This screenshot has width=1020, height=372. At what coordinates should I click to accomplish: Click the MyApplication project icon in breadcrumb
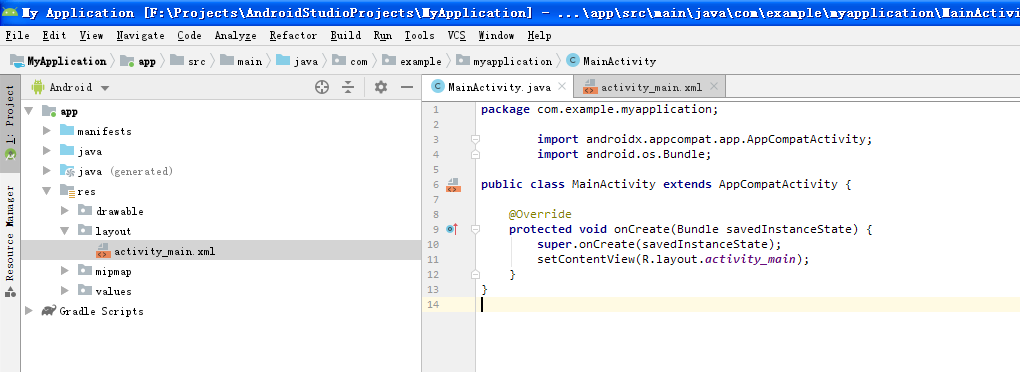tap(17, 61)
